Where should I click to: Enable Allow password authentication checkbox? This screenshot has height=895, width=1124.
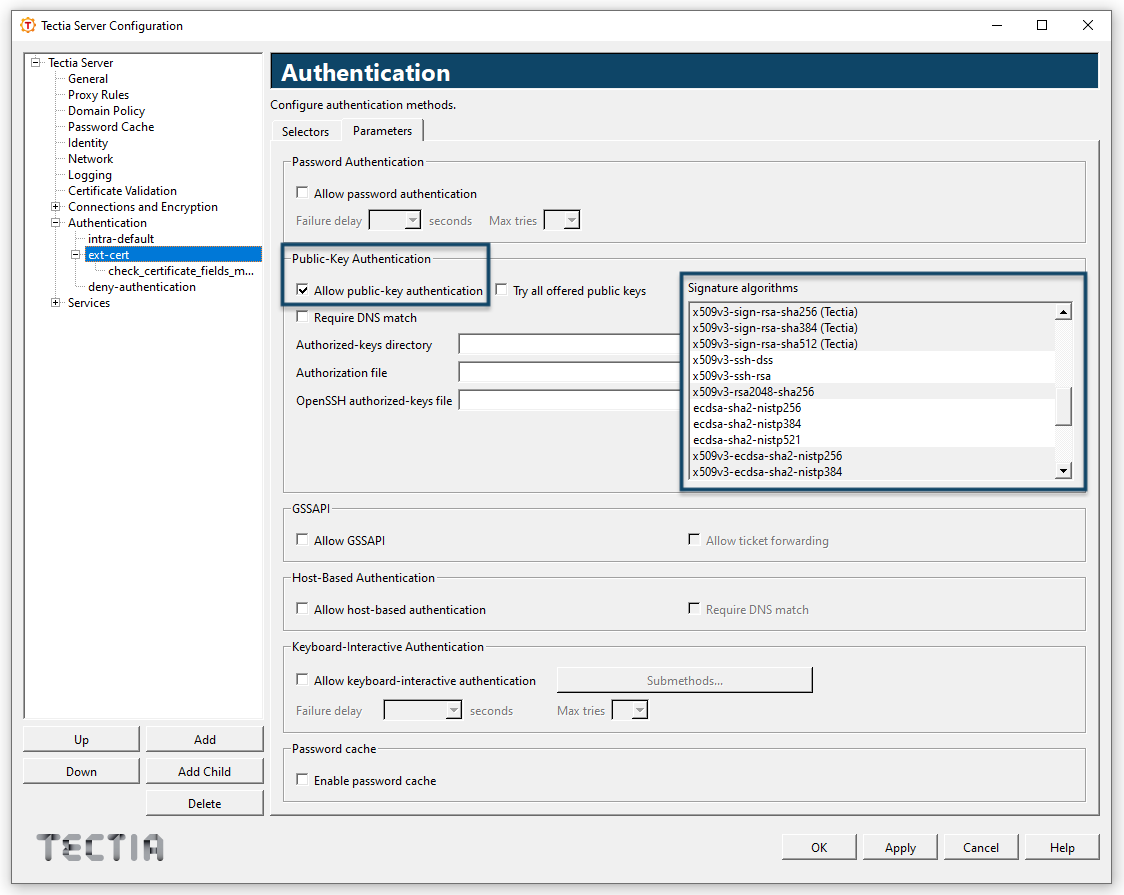tap(302, 193)
